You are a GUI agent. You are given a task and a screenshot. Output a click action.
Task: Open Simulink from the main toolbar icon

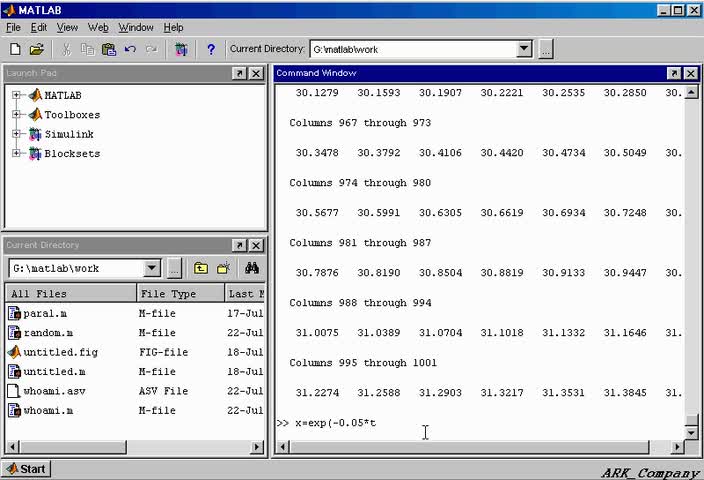[181, 49]
